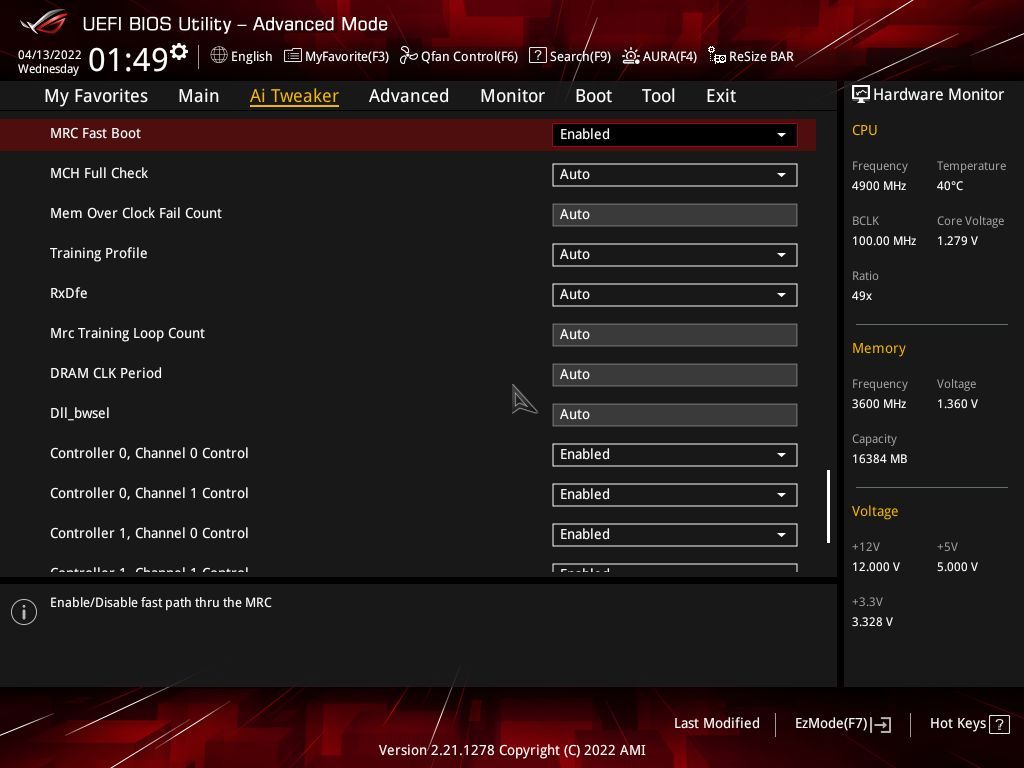Click the 04/13/2022 date text
This screenshot has height=768, width=1024.
(x=50, y=55)
